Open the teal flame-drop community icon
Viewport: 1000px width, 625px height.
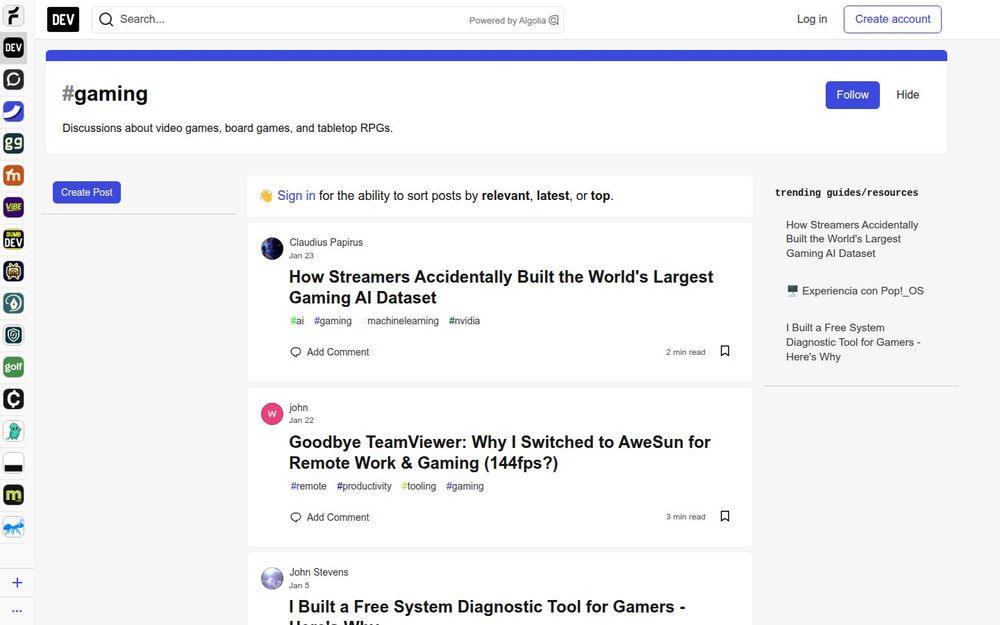[13, 303]
